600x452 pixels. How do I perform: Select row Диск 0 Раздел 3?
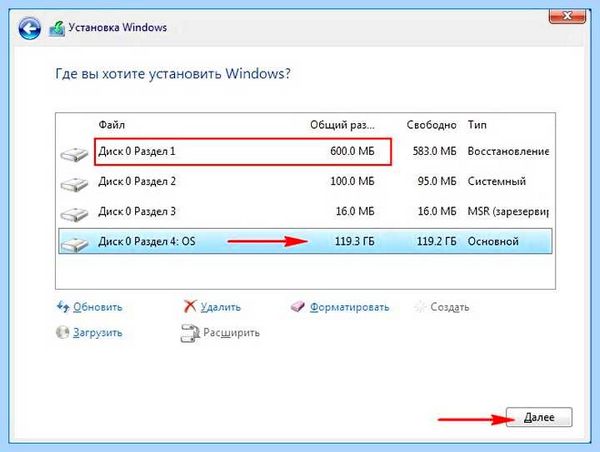(x=305, y=212)
